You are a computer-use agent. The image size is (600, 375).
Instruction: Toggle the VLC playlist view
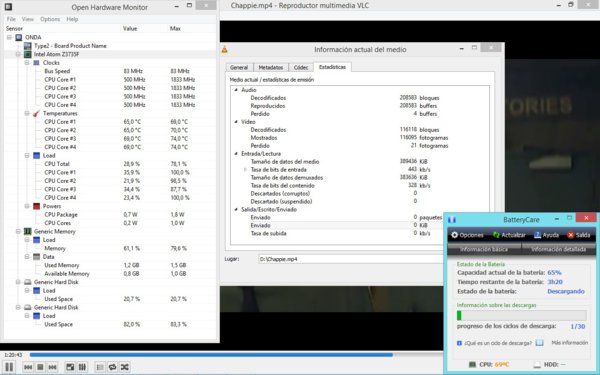[100, 367]
